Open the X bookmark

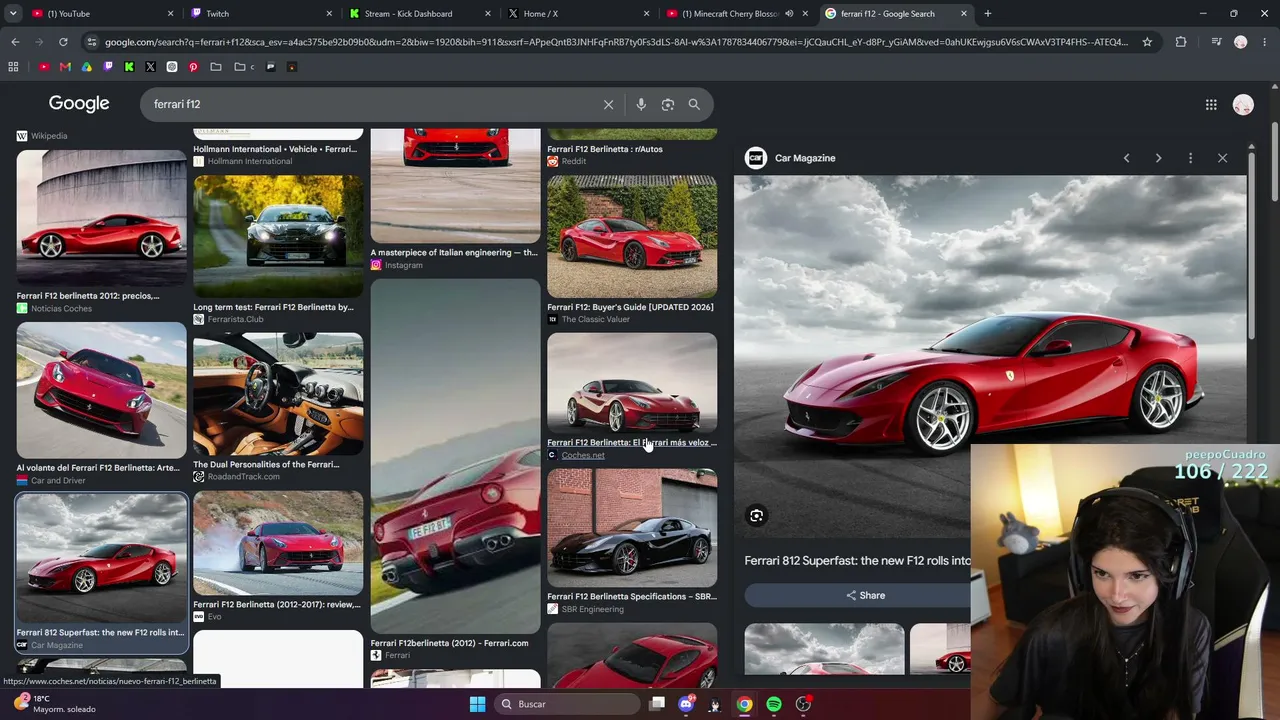[150, 67]
